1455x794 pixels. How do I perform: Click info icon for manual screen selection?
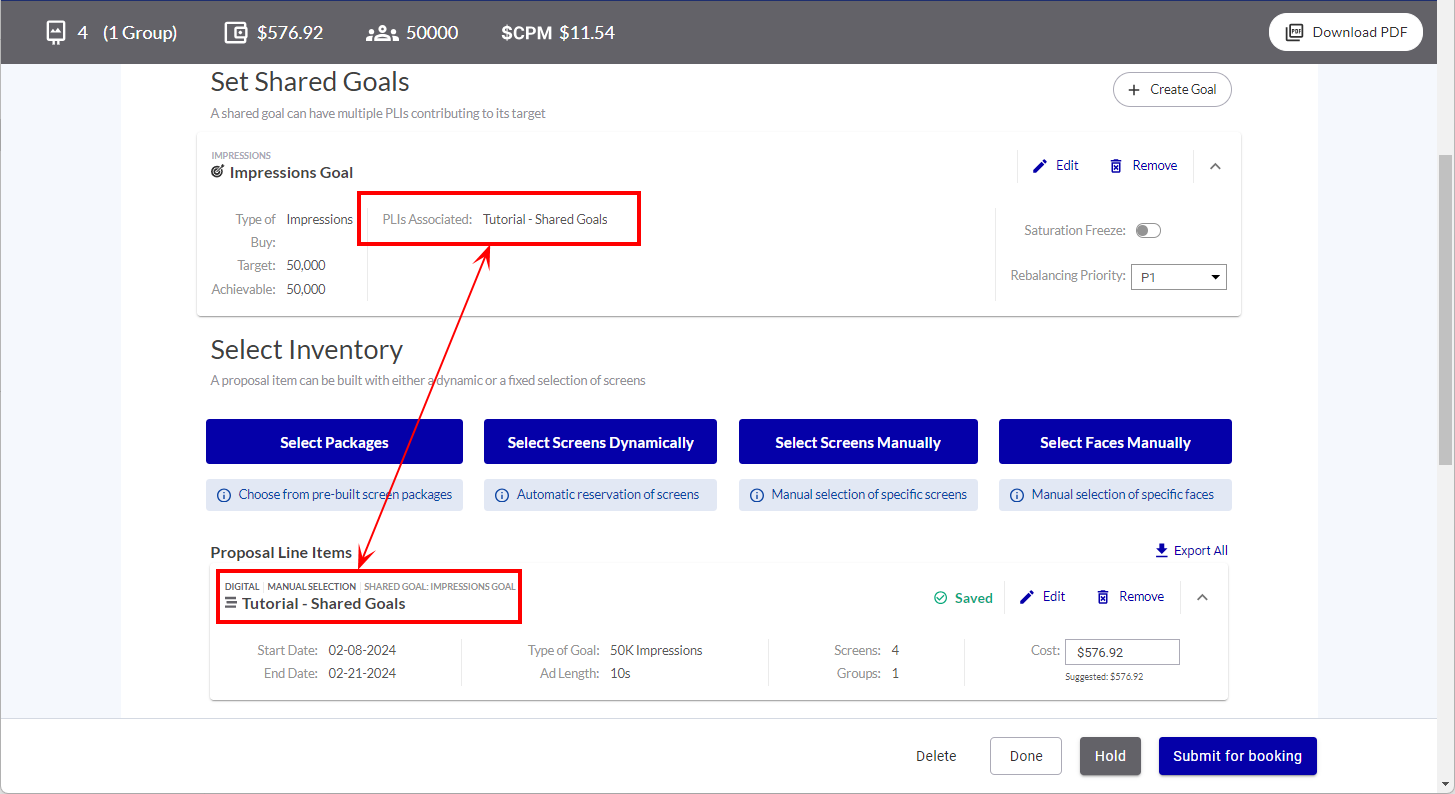757,495
